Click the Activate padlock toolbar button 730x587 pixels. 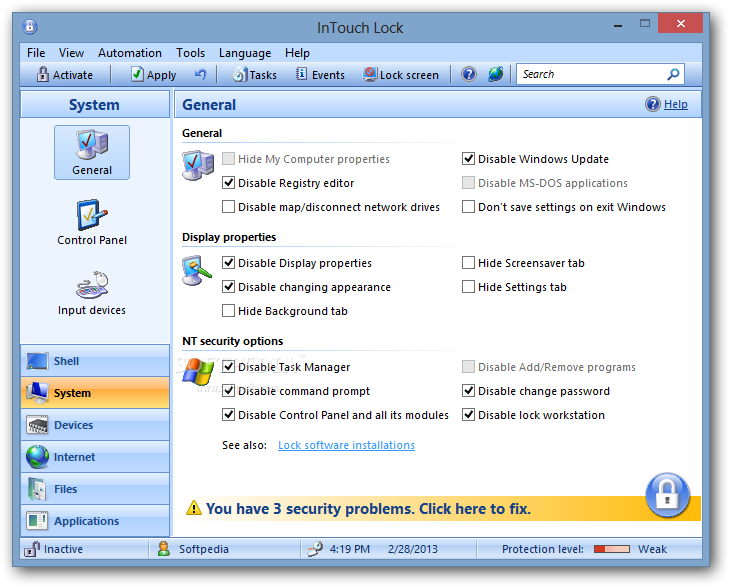pos(65,74)
